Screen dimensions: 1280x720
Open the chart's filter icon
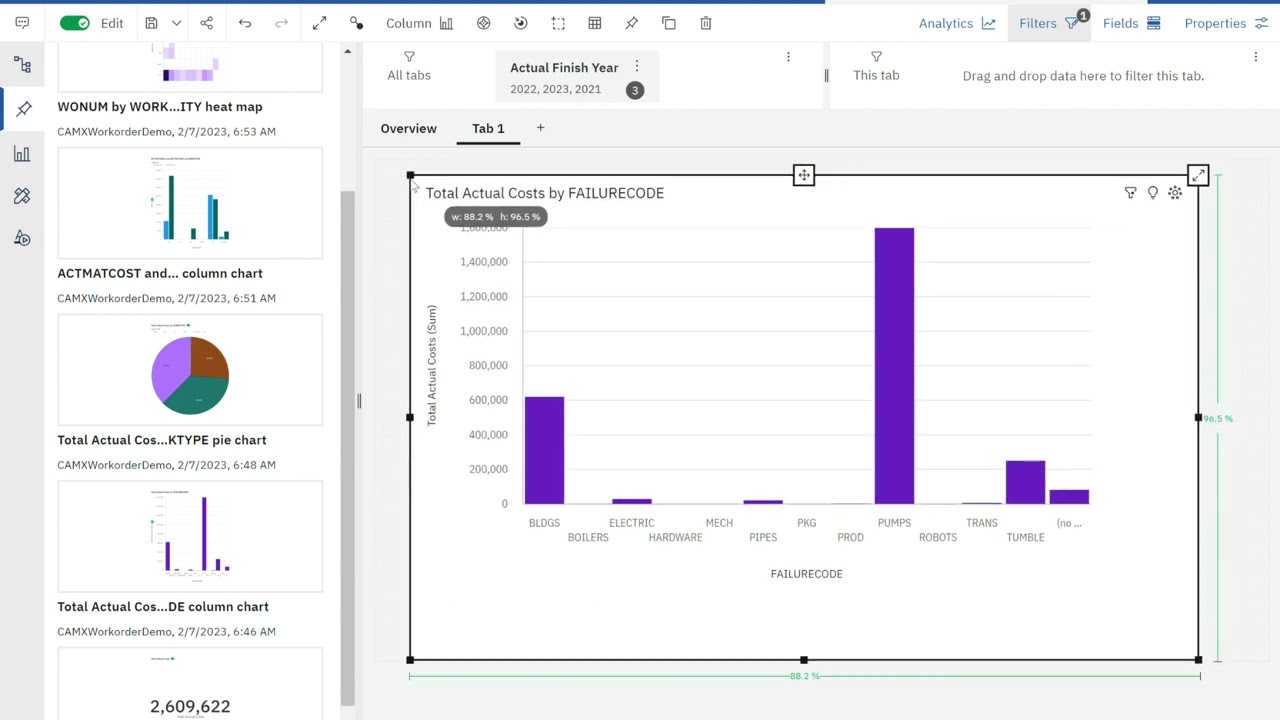coord(1131,193)
